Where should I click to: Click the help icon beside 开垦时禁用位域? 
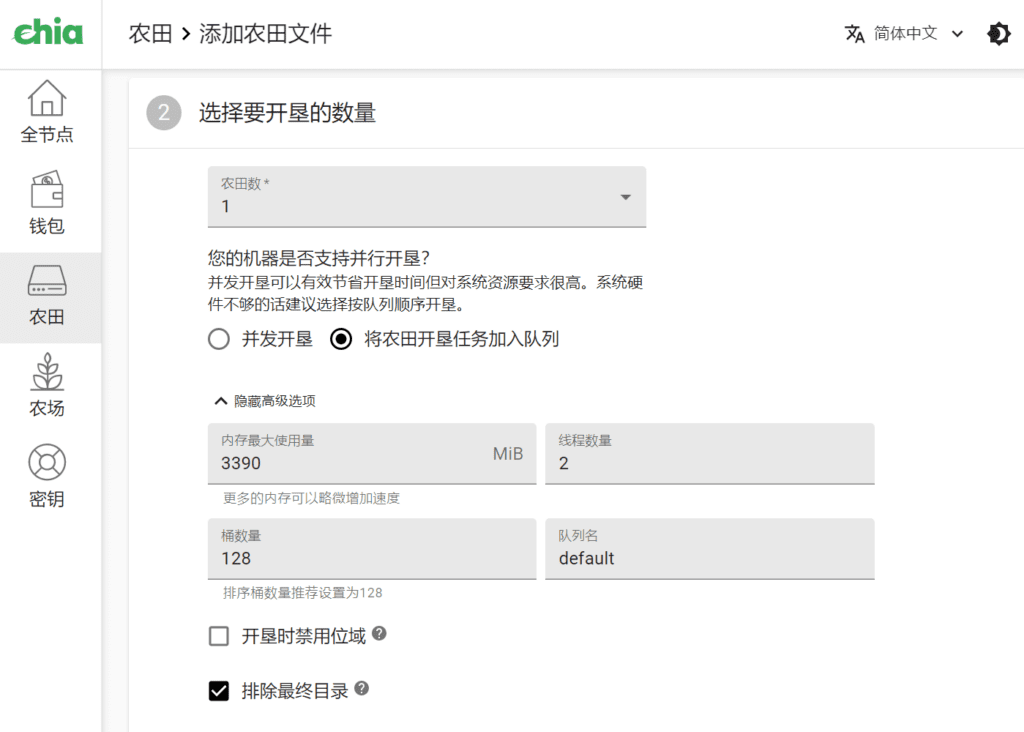pos(379,634)
